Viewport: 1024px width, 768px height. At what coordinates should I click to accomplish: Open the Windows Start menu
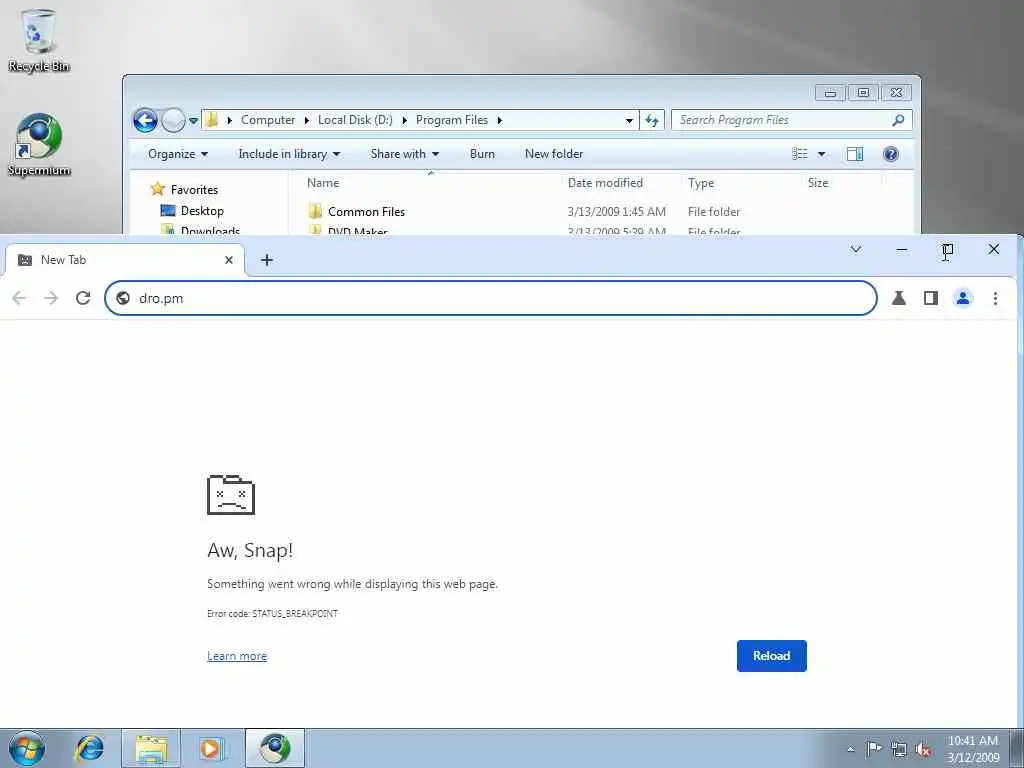27,748
